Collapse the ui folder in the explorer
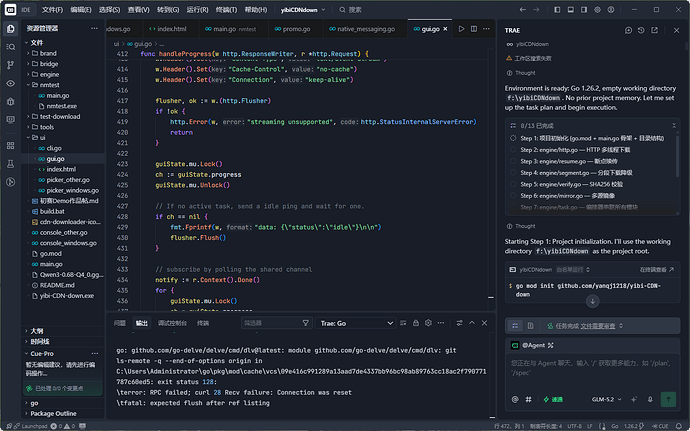Screen dimensions: 690x431 64,137
